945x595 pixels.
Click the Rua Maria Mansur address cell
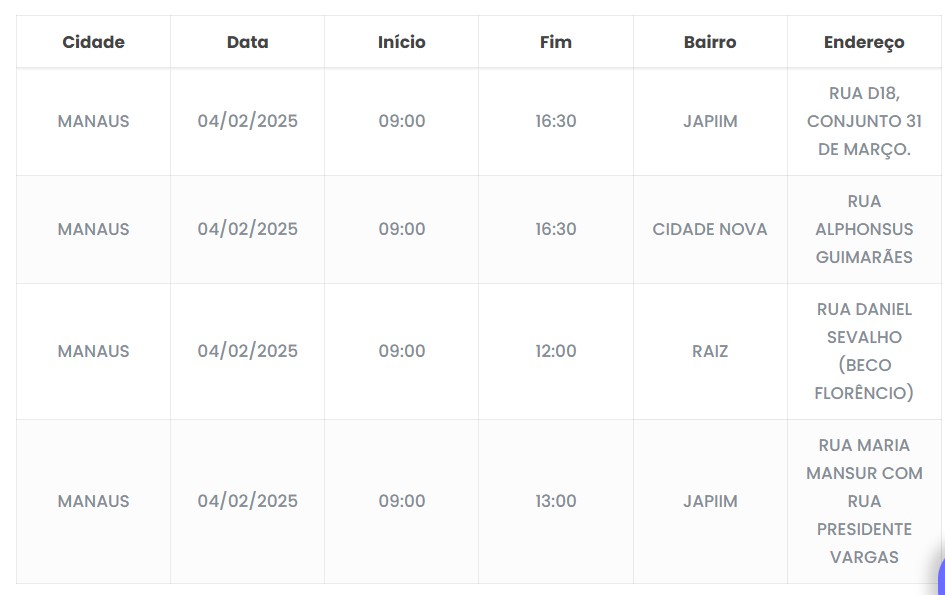pos(864,501)
